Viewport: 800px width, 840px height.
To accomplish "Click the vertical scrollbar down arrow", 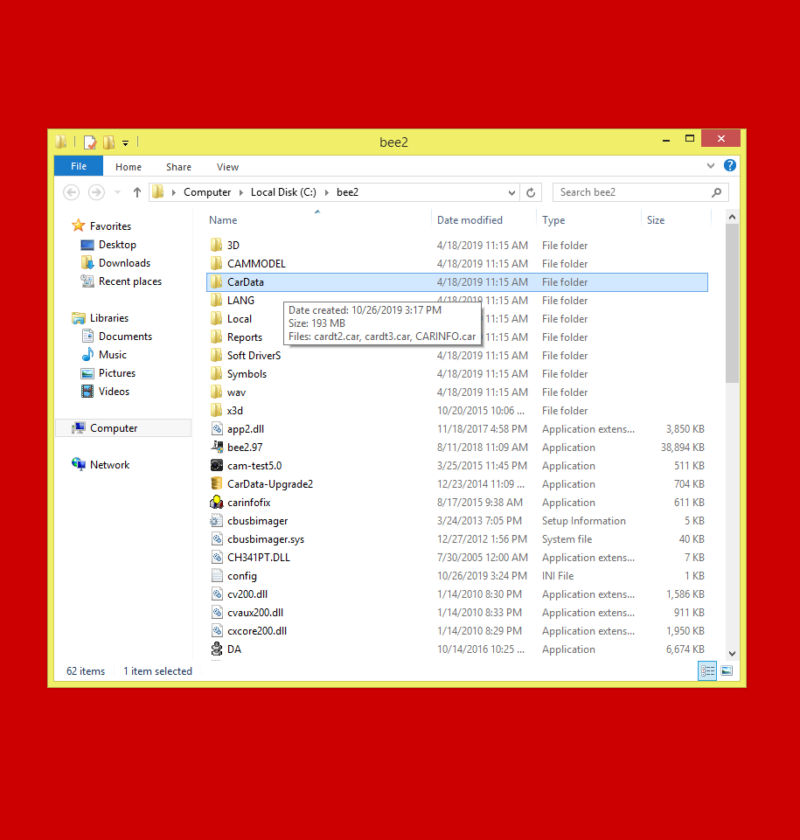I will point(732,652).
